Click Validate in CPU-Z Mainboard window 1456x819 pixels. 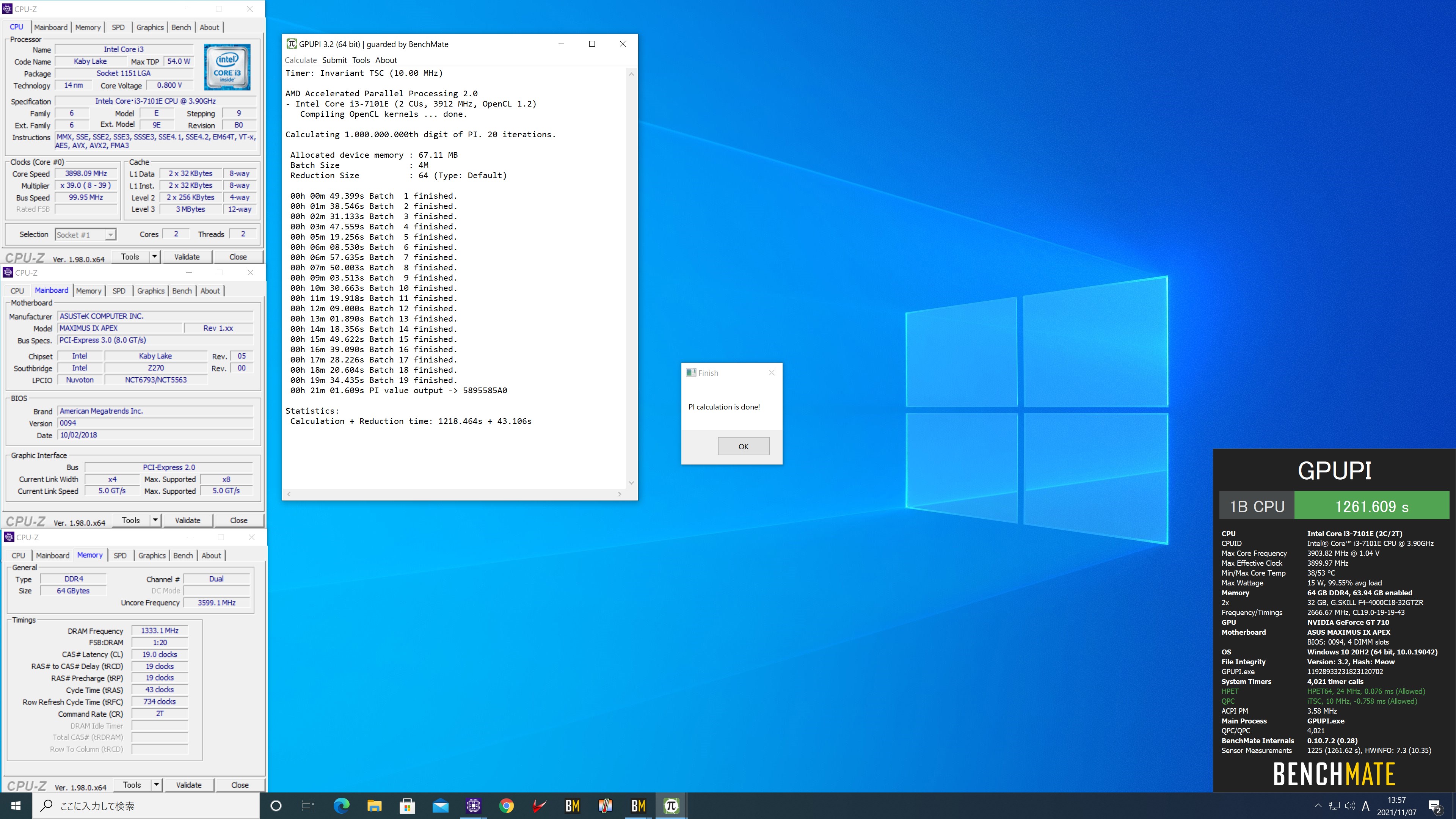(187, 520)
